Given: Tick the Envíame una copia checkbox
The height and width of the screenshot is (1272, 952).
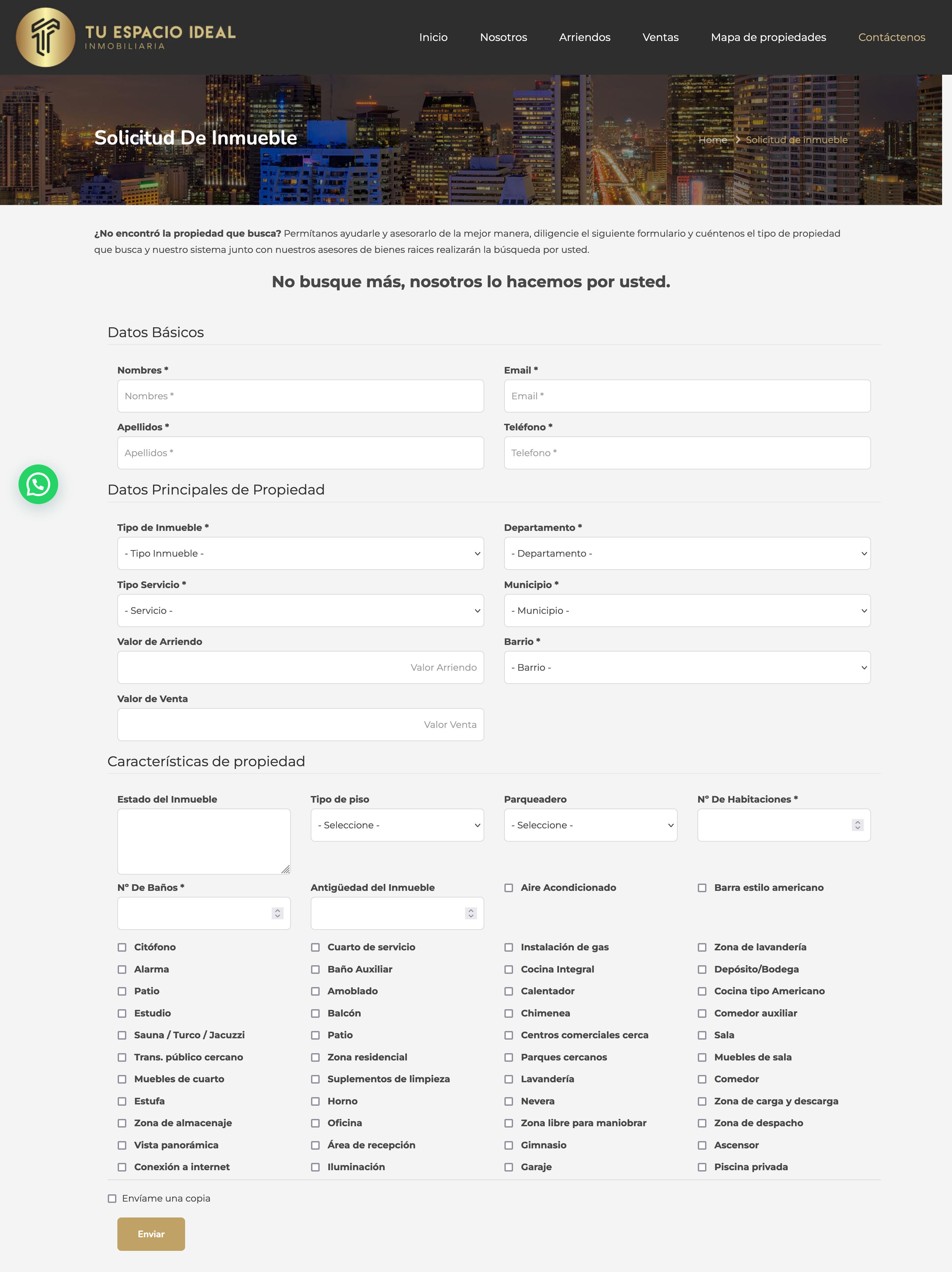Looking at the screenshot, I should 112,1199.
